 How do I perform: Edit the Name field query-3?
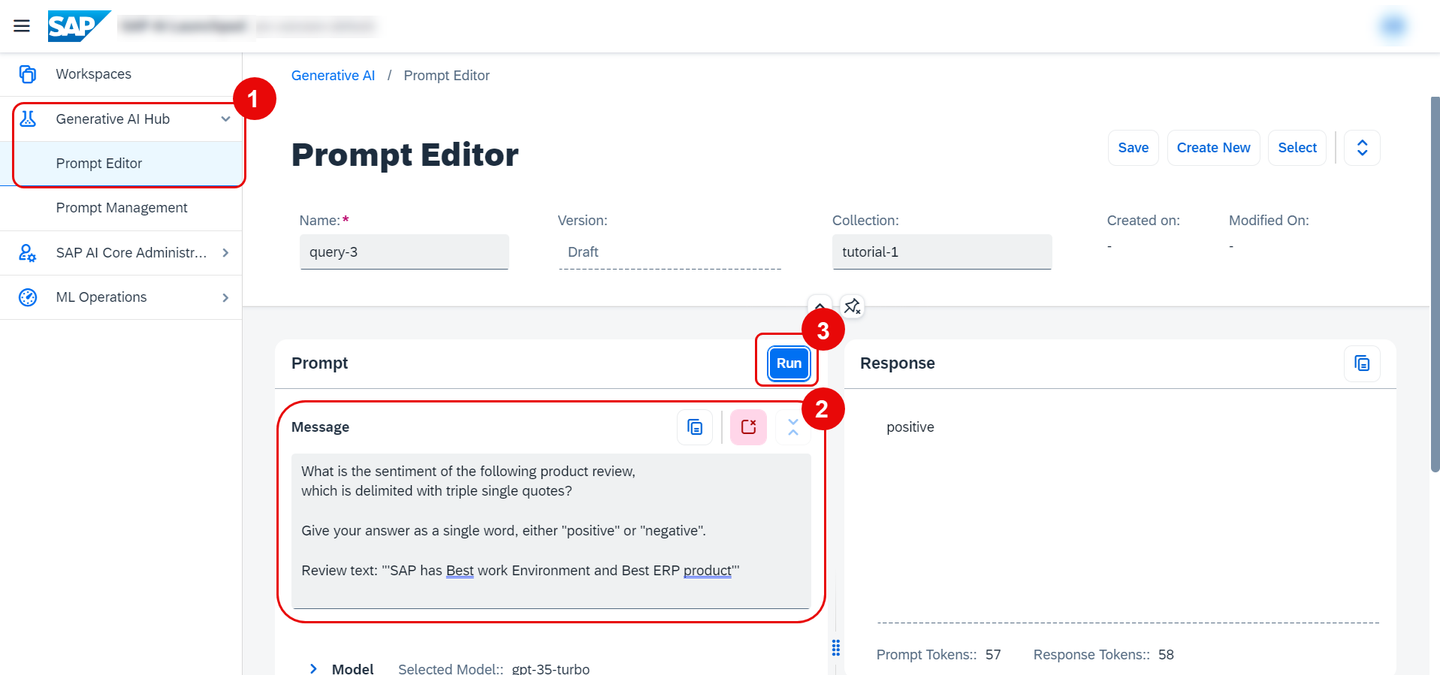coord(404,252)
